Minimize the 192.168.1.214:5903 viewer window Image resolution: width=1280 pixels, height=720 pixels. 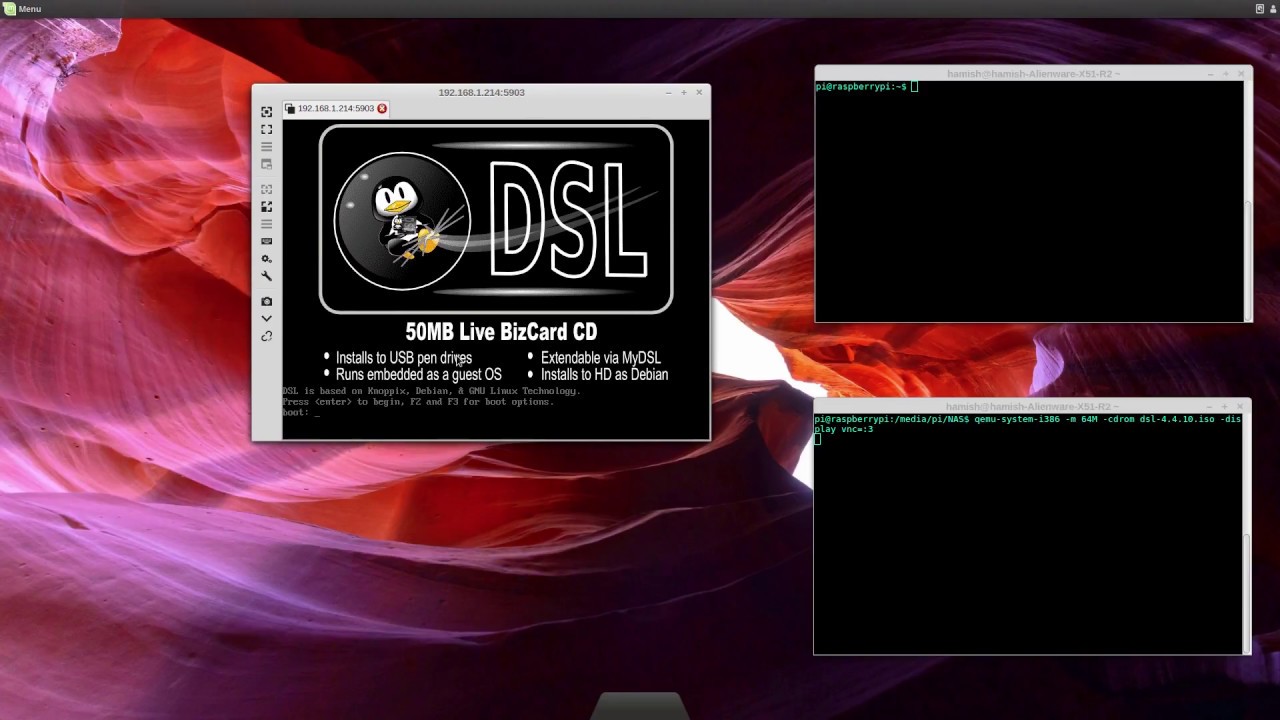[669, 92]
